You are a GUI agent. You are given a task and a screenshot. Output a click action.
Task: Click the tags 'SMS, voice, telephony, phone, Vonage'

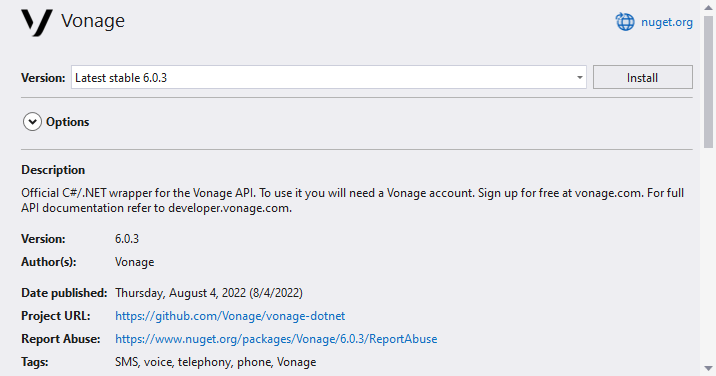(216, 362)
